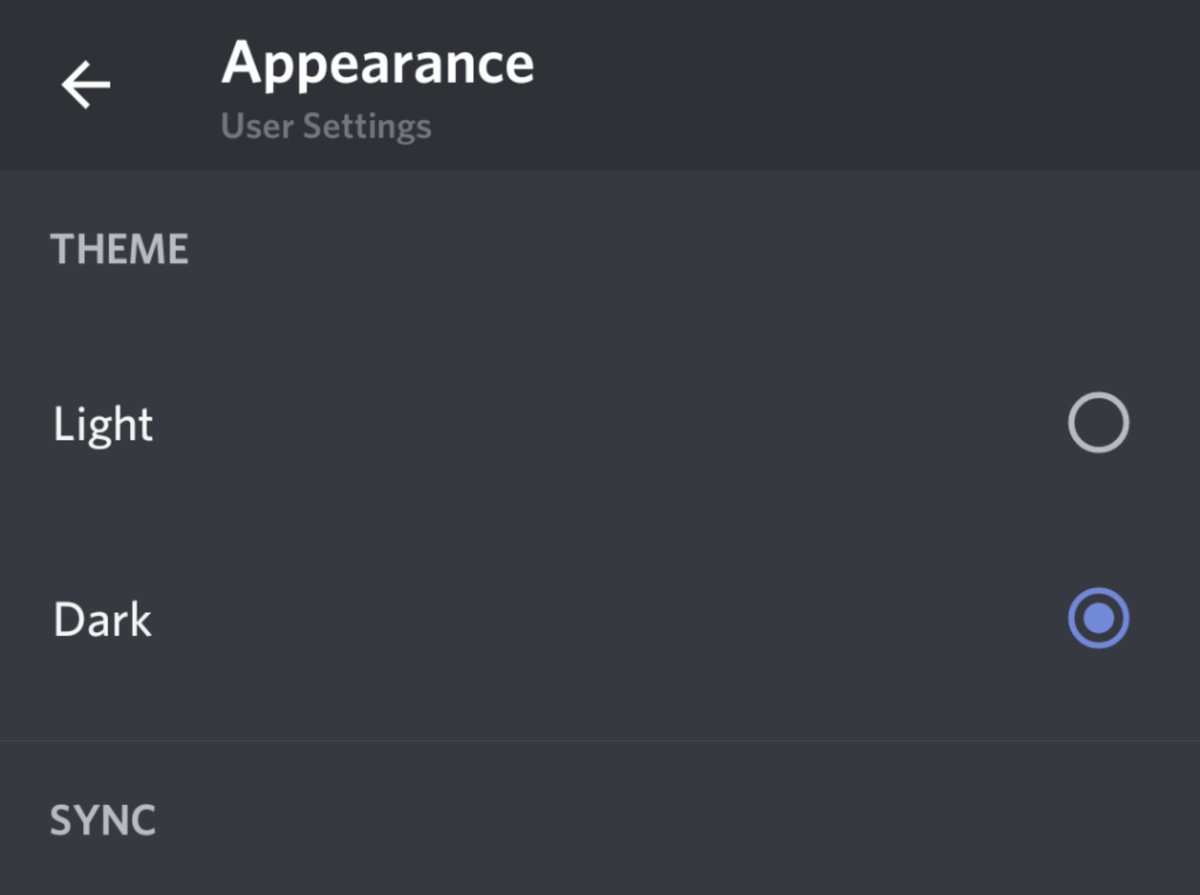Click the gray User Settings text under Appearance
The width and height of the screenshot is (1200, 895).
coord(326,127)
